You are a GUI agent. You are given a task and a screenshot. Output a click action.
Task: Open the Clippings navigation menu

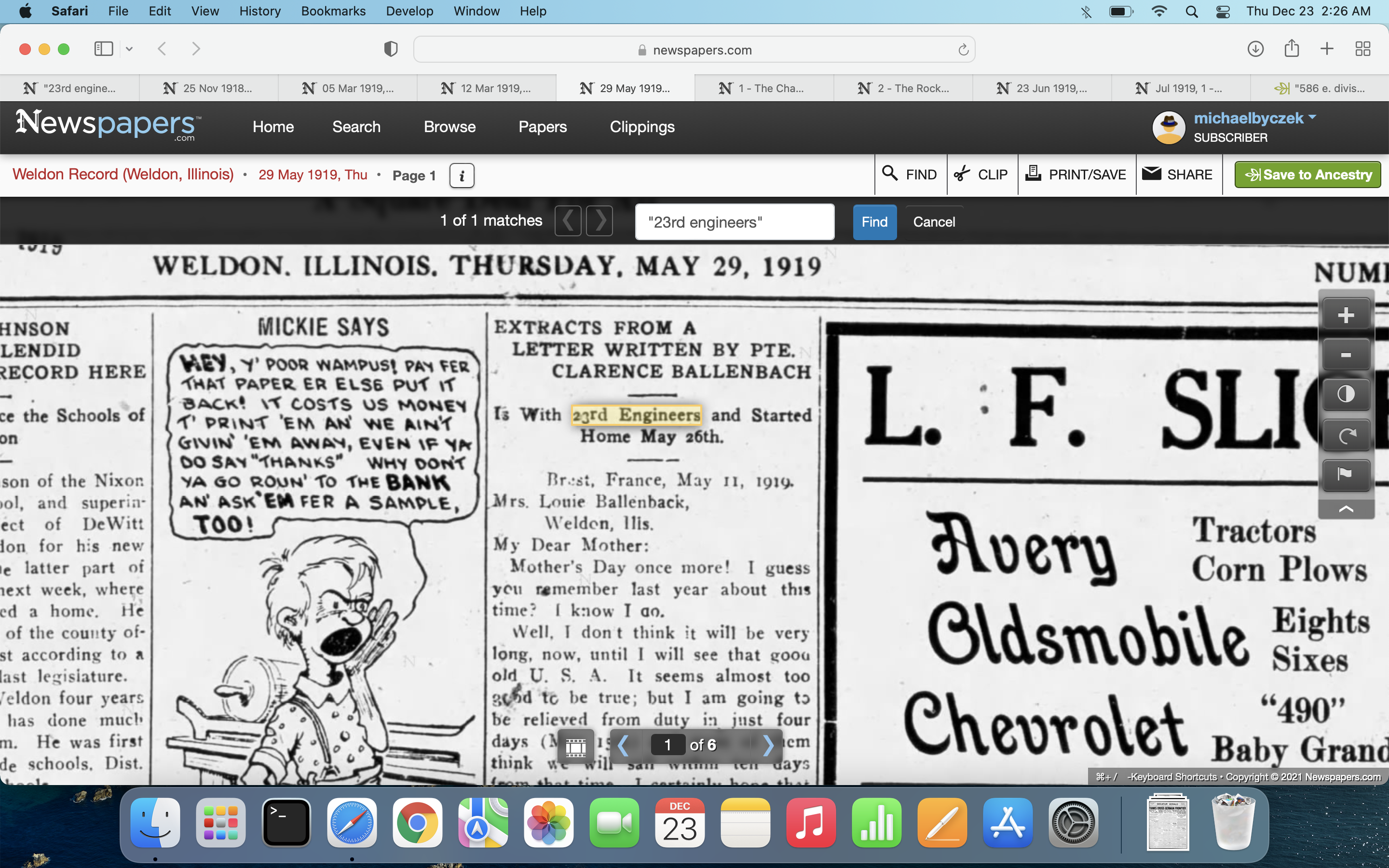pyautogui.click(x=642, y=127)
